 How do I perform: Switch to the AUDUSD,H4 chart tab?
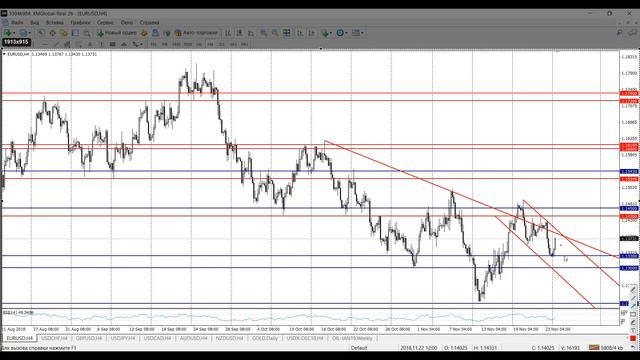tap(193, 338)
